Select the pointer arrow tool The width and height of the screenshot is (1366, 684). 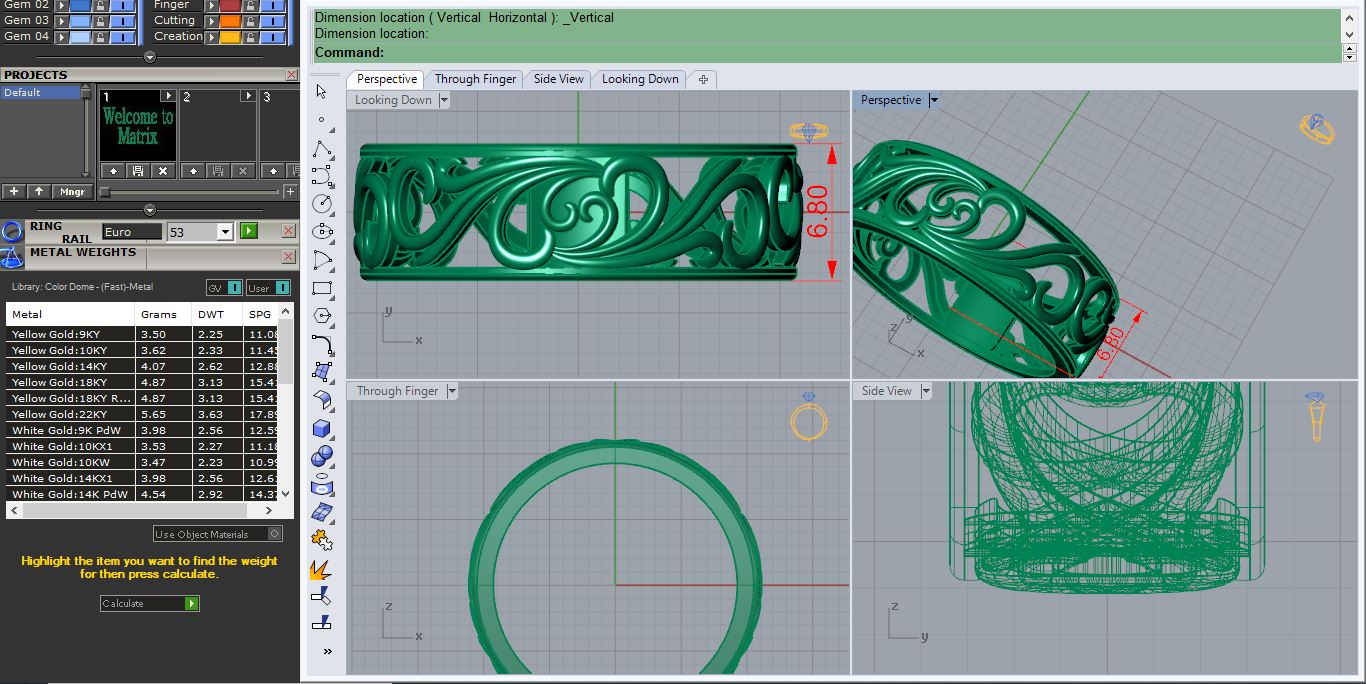[321, 91]
